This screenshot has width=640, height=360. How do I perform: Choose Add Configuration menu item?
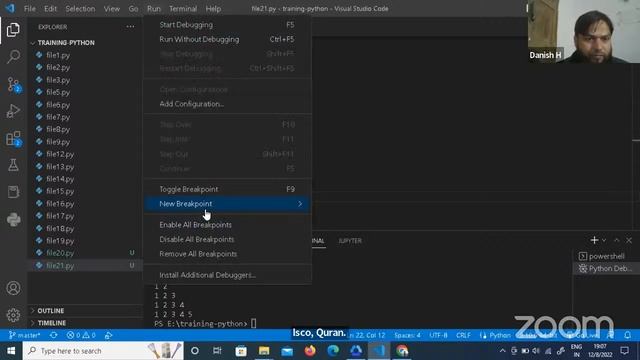click(x=227, y=104)
